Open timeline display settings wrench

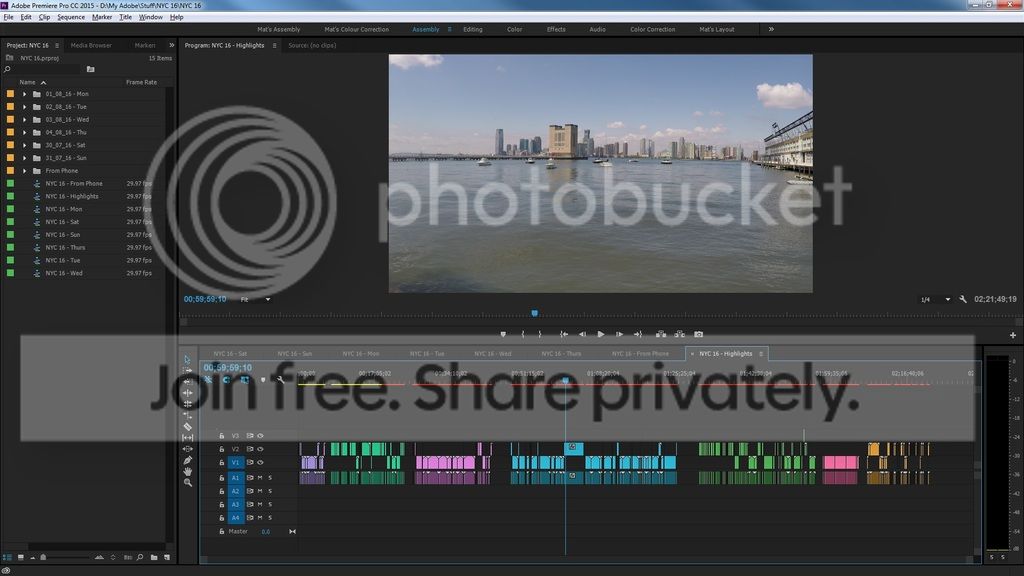[x=281, y=380]
